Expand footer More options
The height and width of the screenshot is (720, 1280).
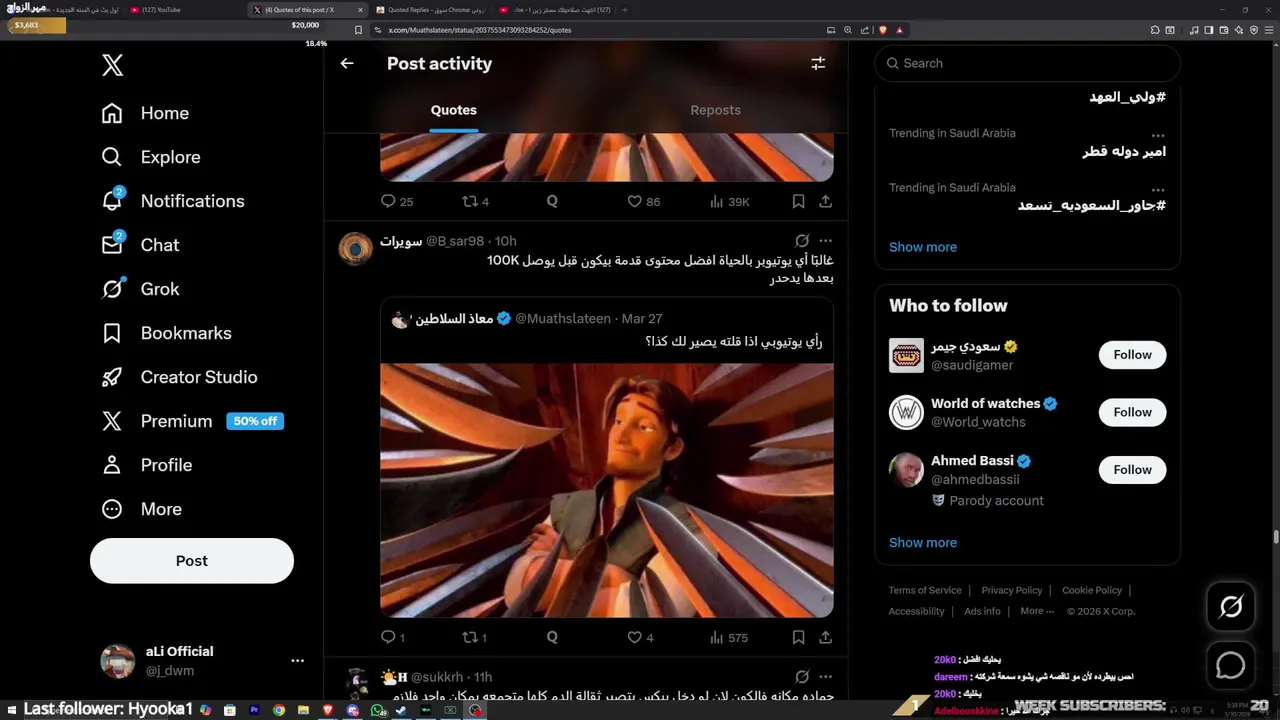[1037, 611]
